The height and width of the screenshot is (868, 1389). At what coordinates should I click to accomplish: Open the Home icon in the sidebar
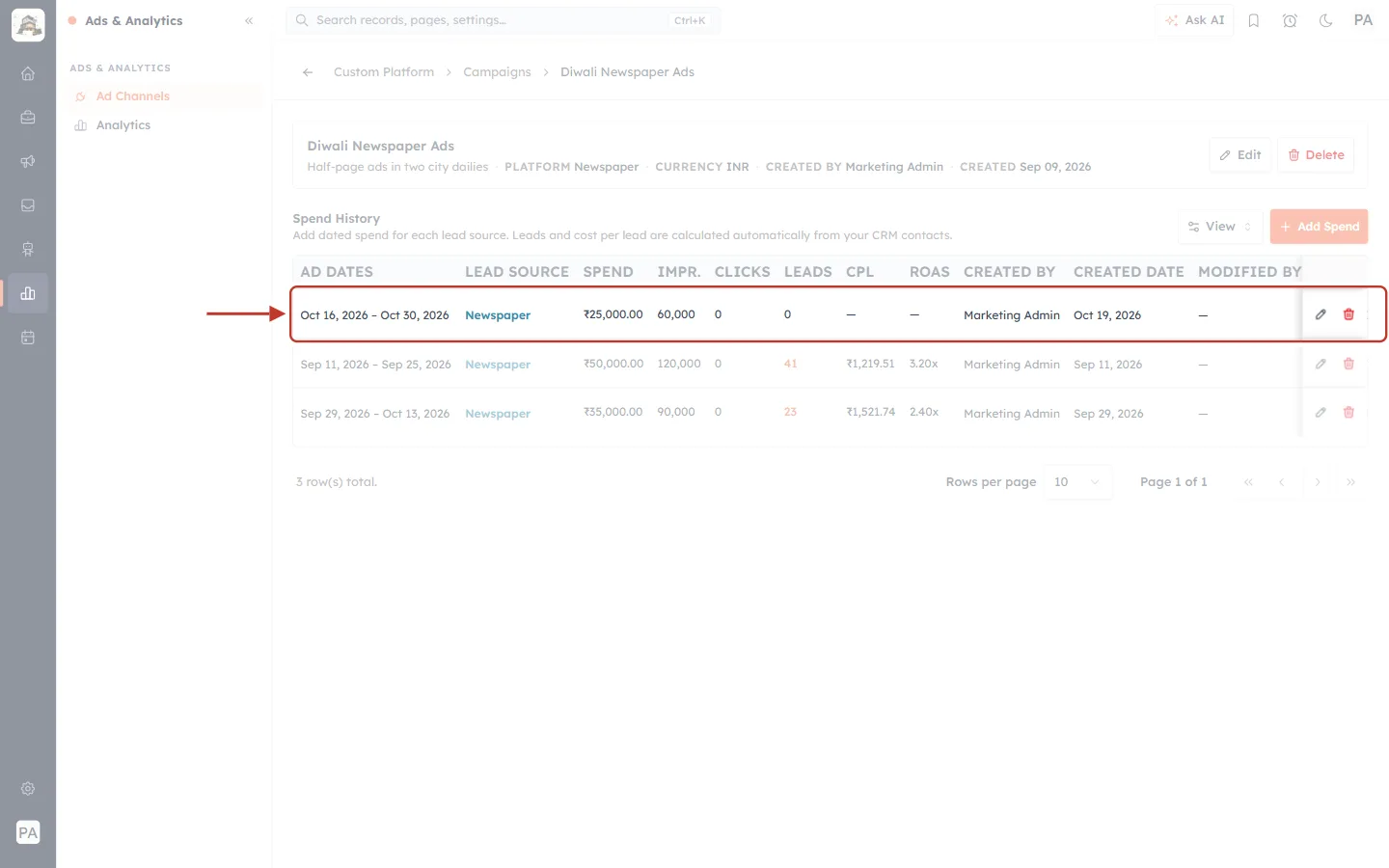28,73
